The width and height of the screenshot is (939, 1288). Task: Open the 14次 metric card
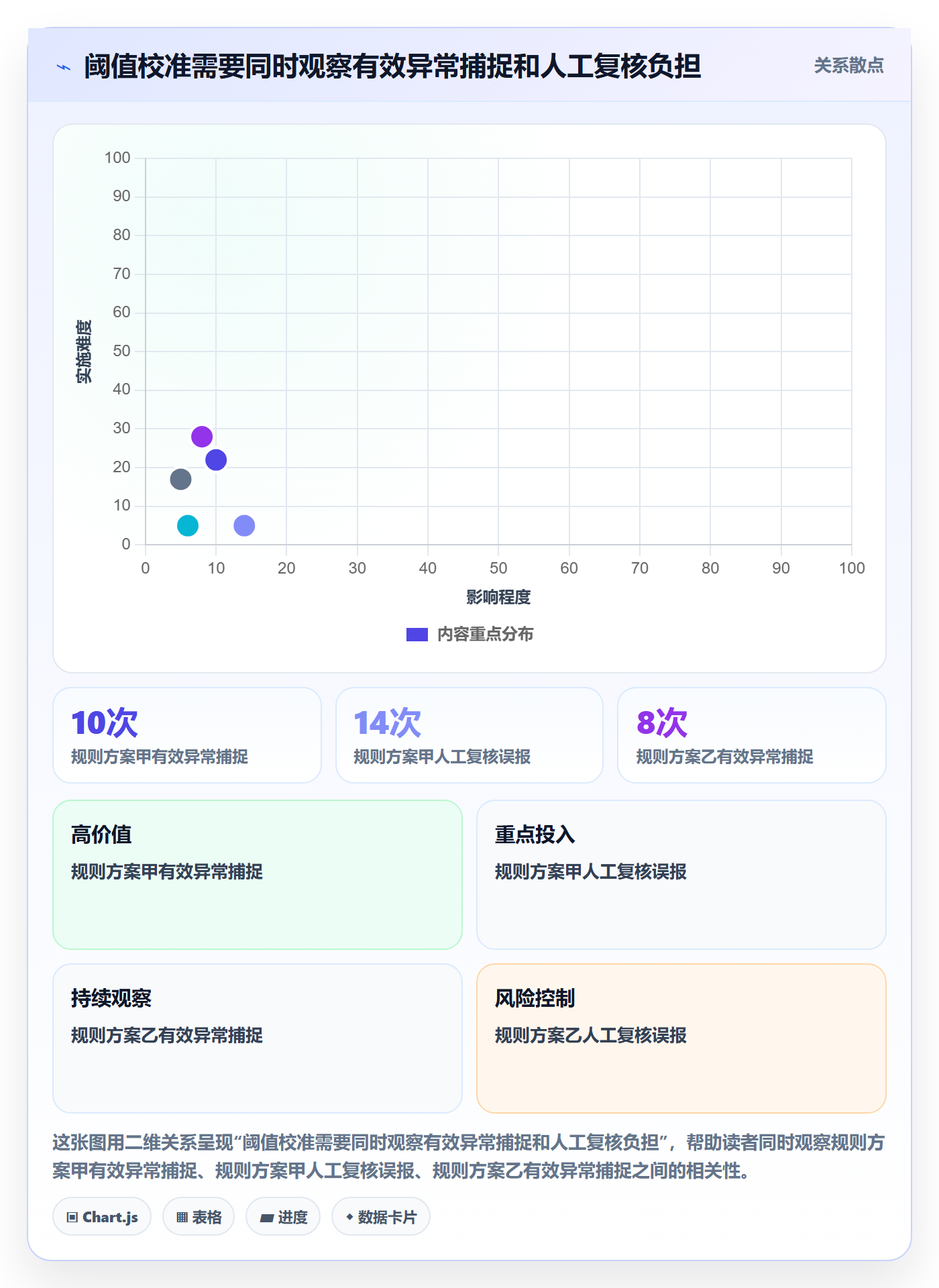tap(469, 735)
